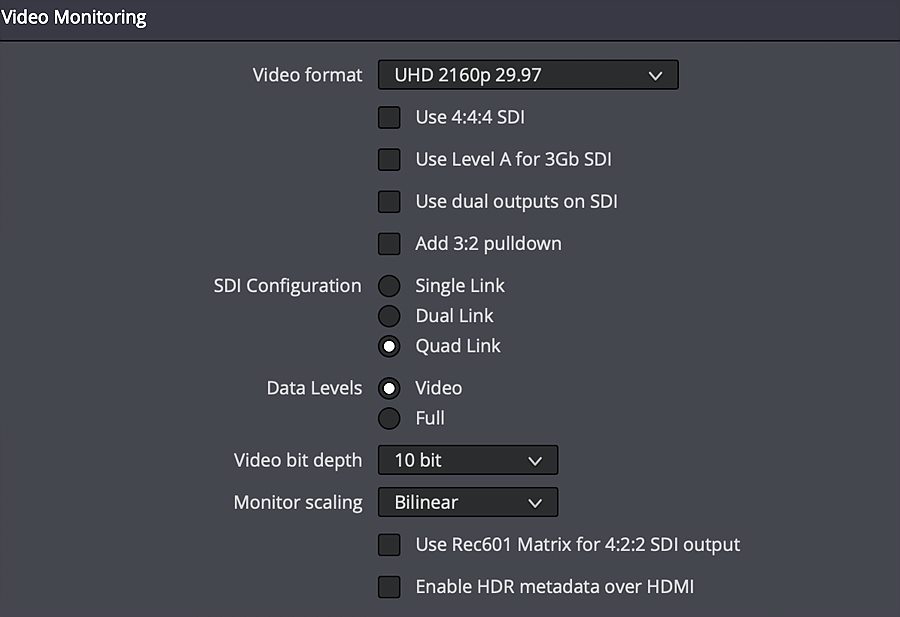Select the Quad Link radio button
900x617 pixels.
click(389, 346)
